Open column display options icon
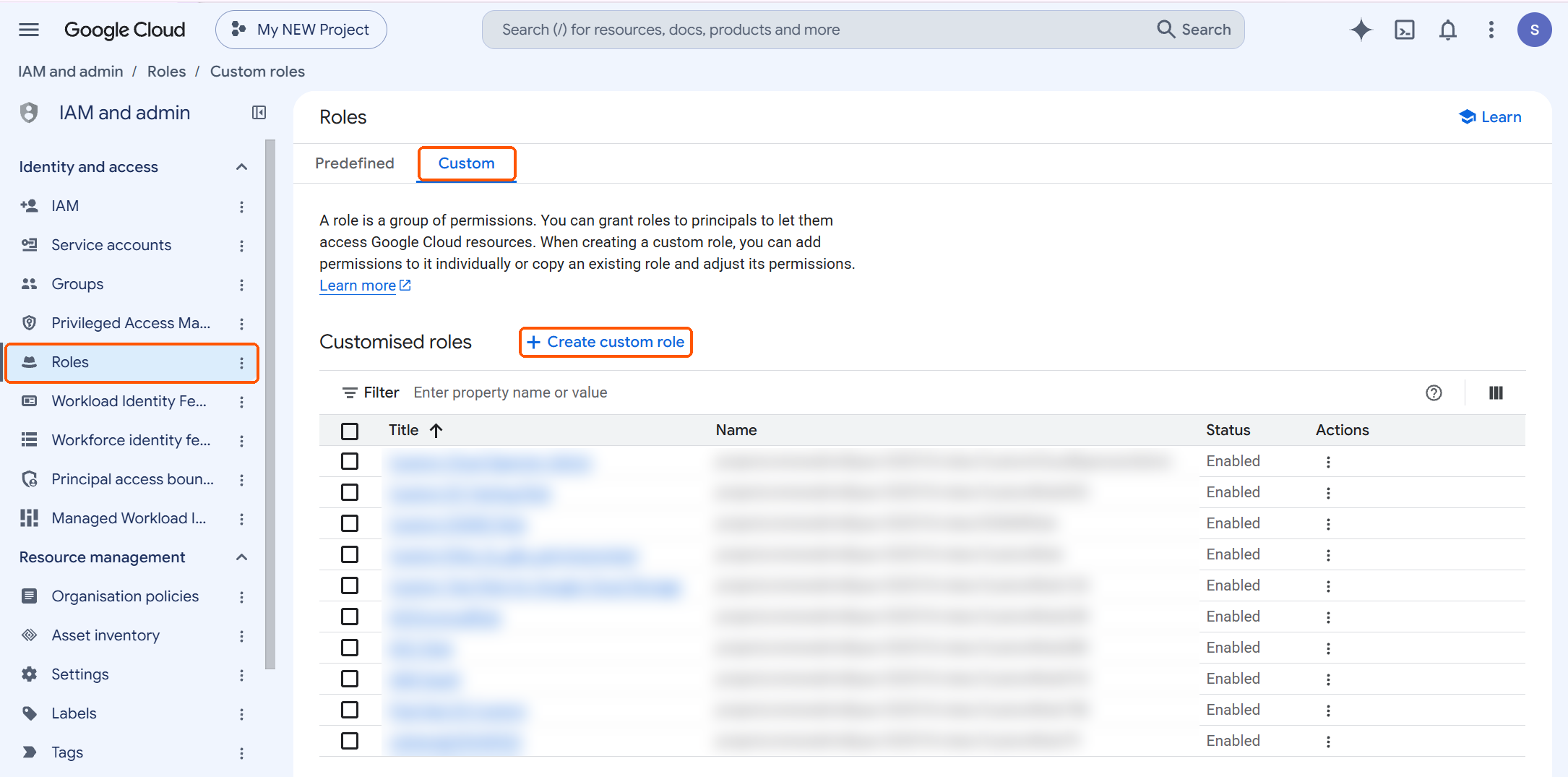This screenshot has height=777, width=1568. pos(1496,392)
